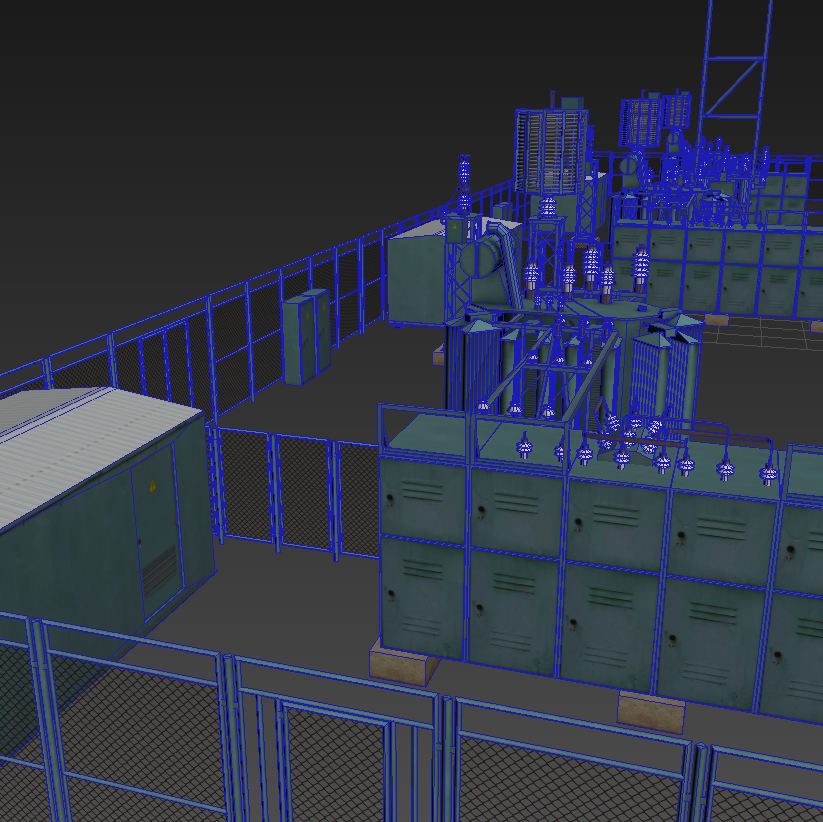Select the inner chain-link gate panel

pos(302,492)
